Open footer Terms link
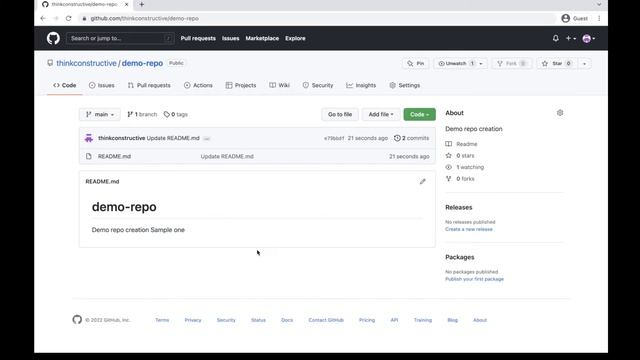 (162, 320)
